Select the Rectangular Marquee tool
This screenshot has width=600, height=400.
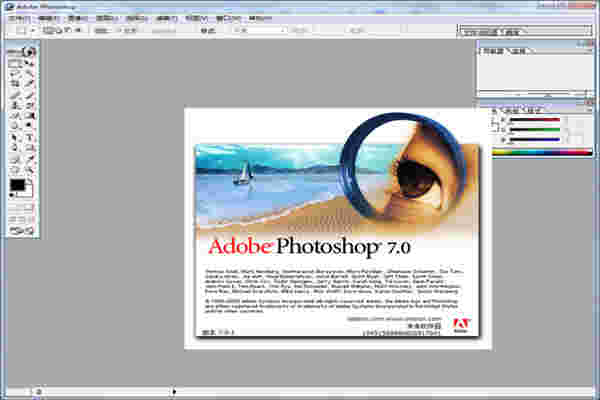[x=15, y=63]
